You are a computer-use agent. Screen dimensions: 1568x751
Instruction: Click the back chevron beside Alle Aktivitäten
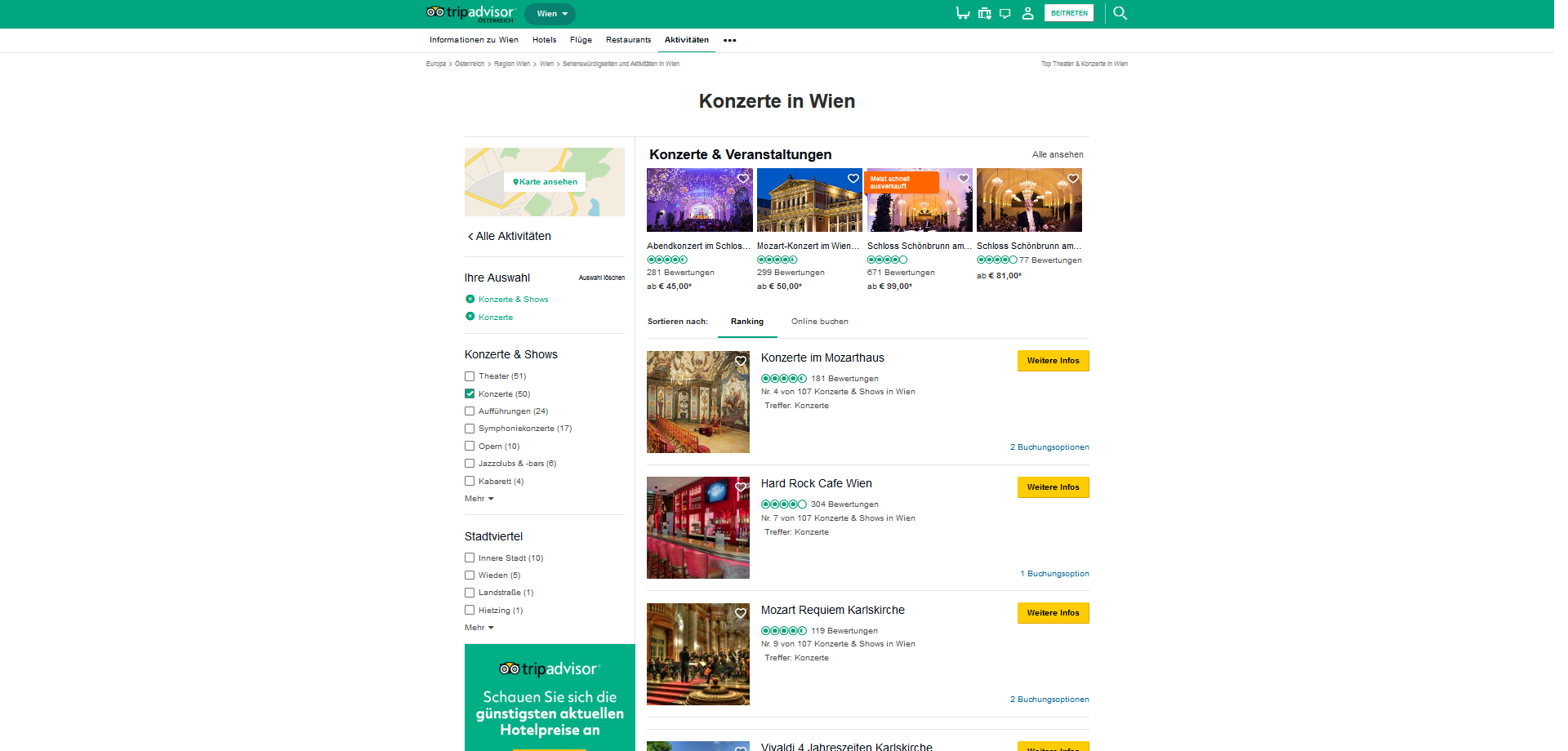pos(470,237)
